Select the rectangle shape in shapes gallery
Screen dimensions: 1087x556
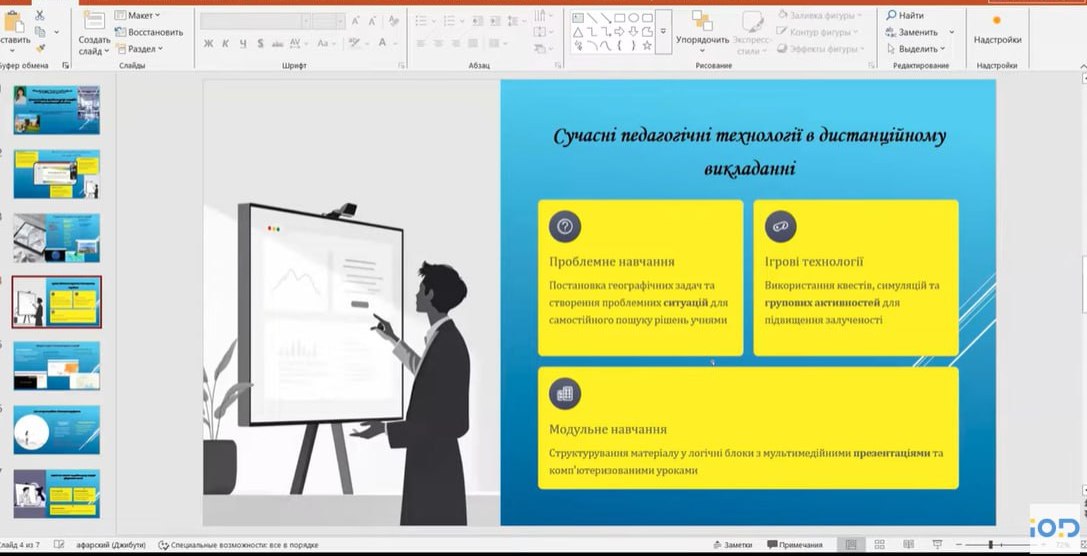tap(620, 17)
